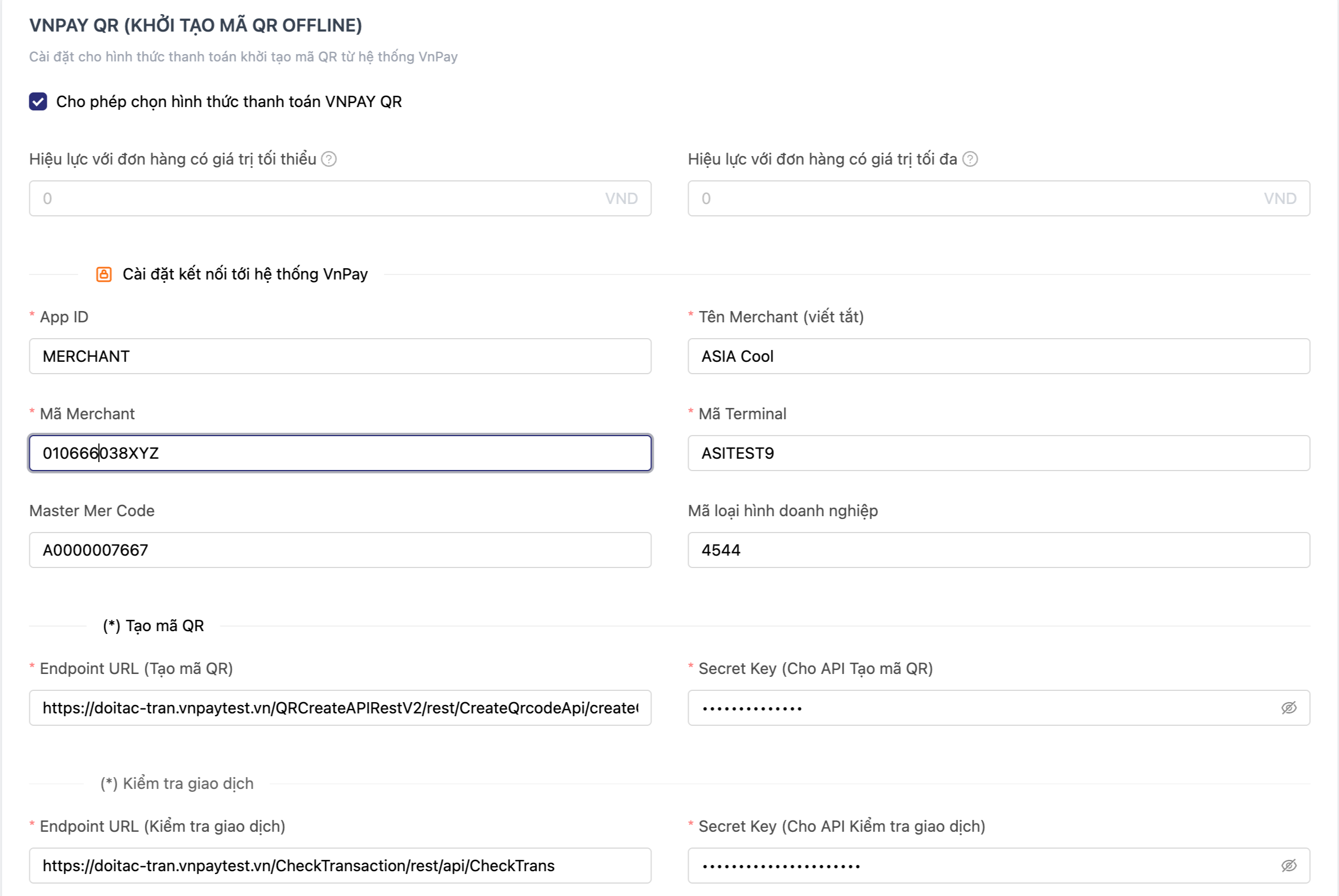Viewport: 1339px width, 896px height.
Task: Click the VNPAY QR checkbox label text
Action: 229,101
